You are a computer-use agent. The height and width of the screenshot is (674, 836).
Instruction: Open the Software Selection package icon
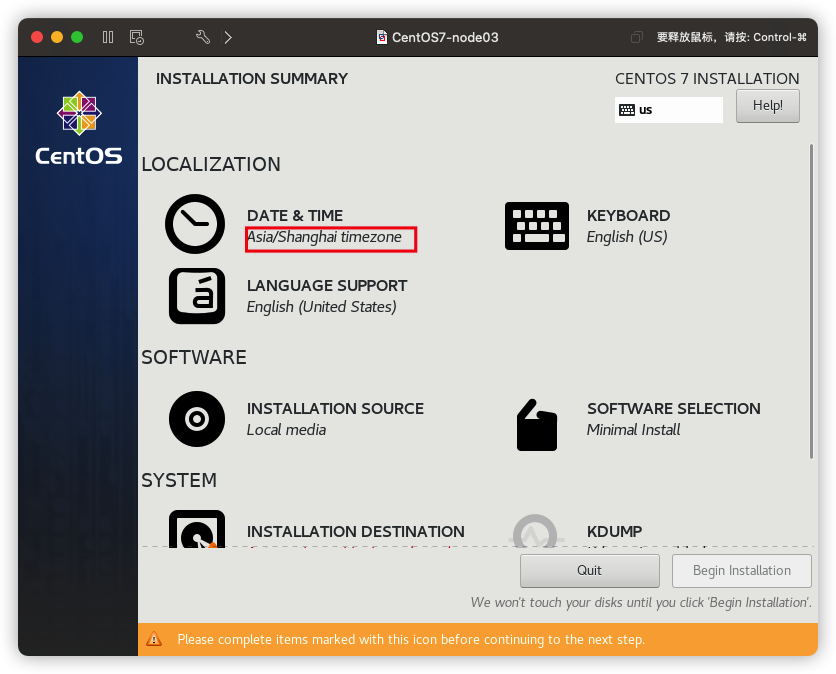point(537,425)
